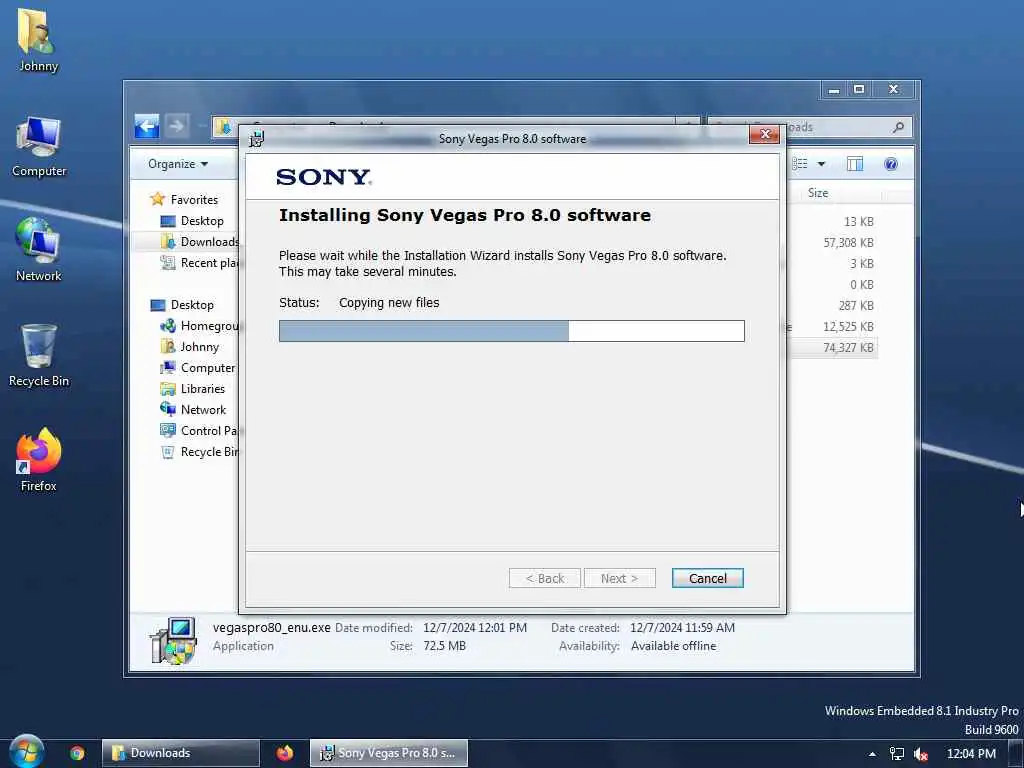This screenshot has width=1024, height=768.
Task: Cancel the Sony Vegas Pro installation
Action: click(707, 578)
